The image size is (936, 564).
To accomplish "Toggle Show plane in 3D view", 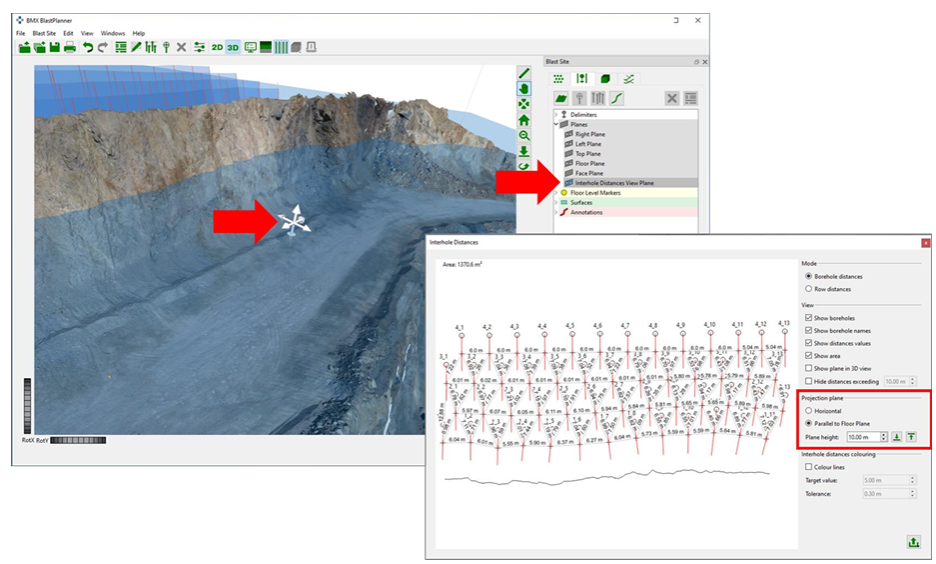I will tap(809, 368).
